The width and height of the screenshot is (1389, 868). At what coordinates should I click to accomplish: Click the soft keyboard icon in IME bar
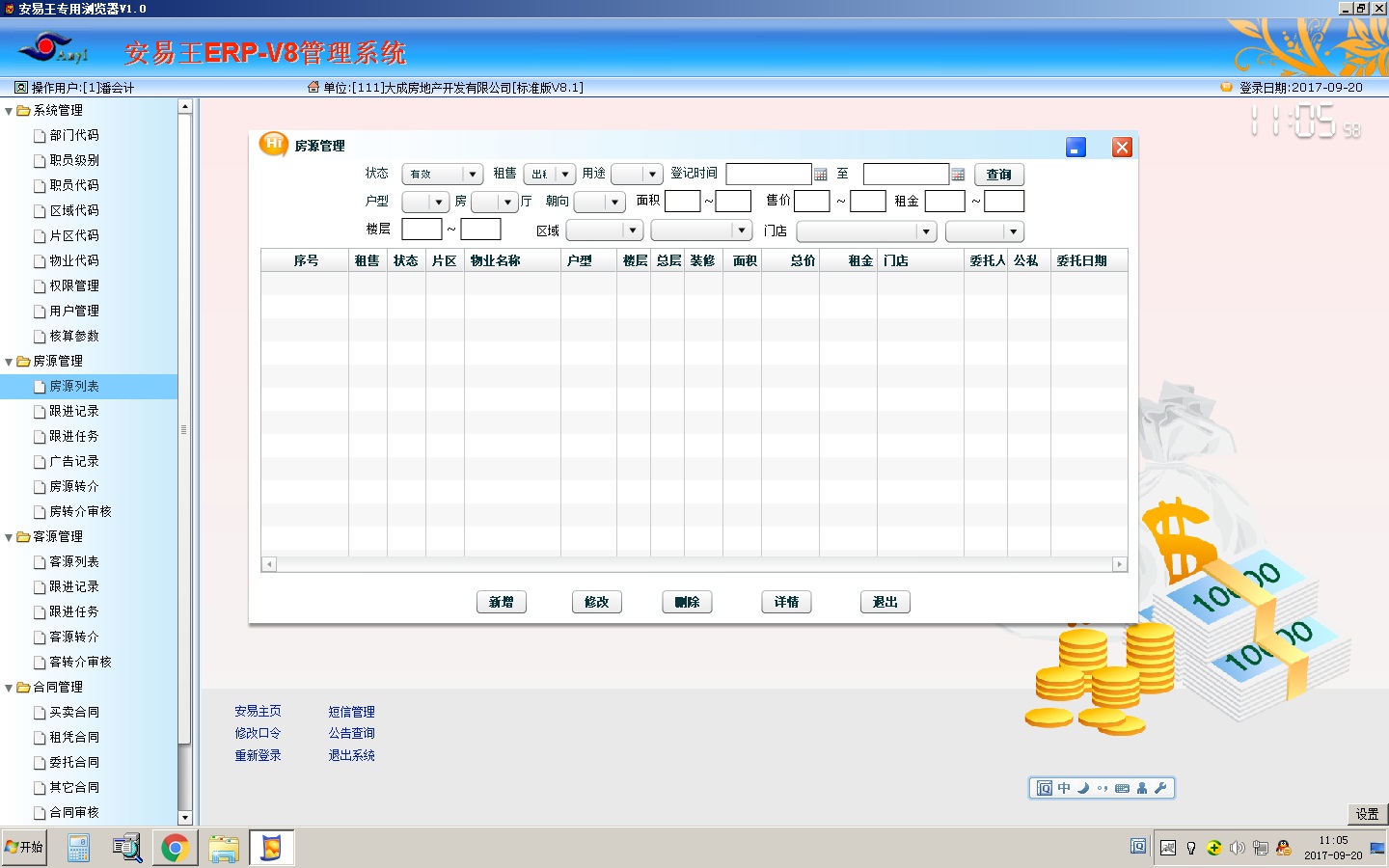tap(1122, 788)
